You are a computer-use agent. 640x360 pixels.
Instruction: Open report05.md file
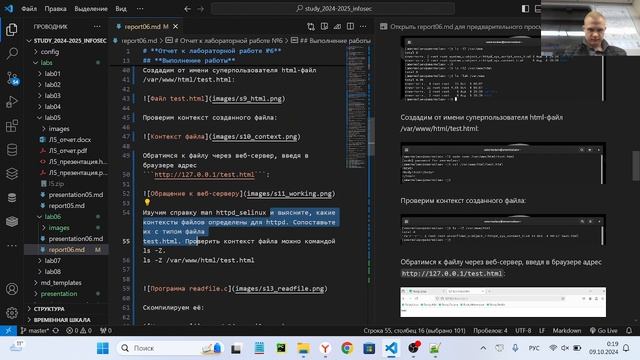[67, 206]
